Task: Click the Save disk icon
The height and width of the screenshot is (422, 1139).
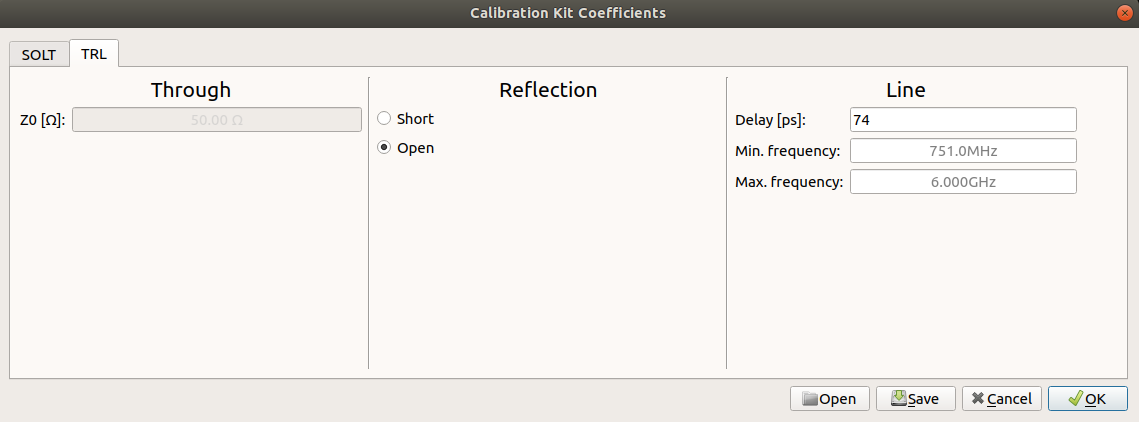Action: click(898, 398)
